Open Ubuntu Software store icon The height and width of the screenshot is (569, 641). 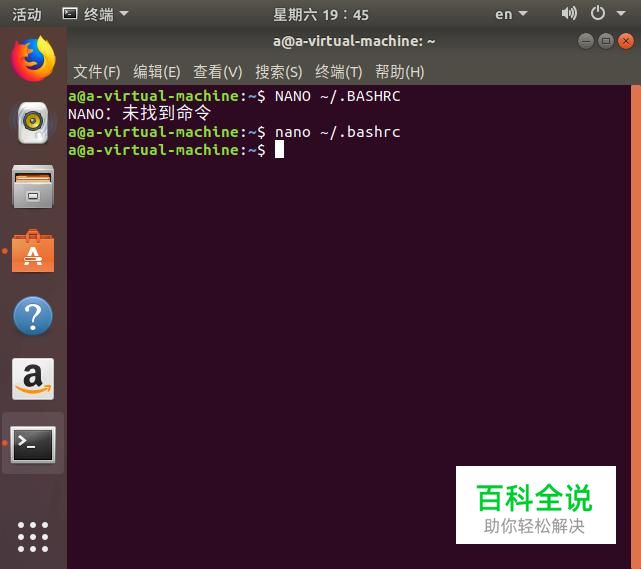(33, 251)
